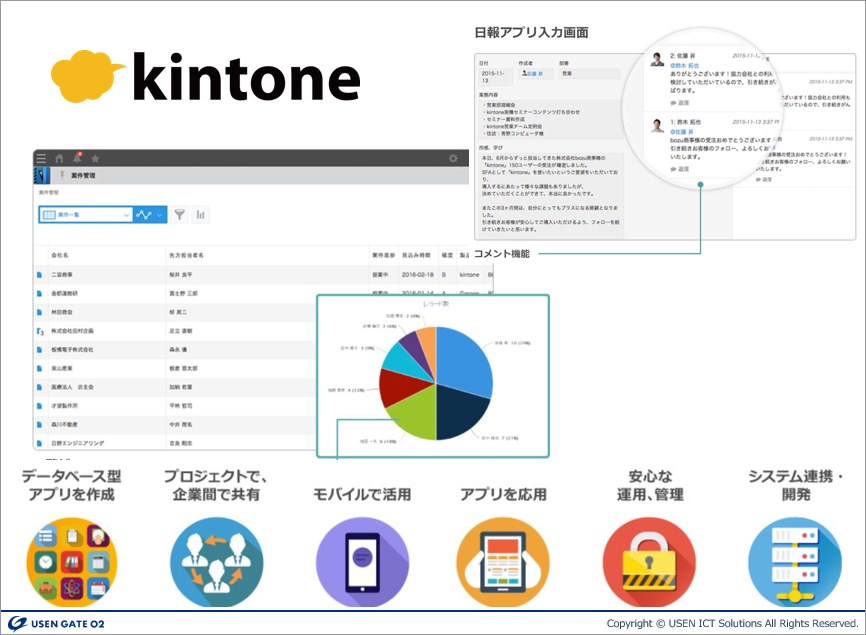866x635 pixels.
Task: Open record detail icon for 板橋電子株式会社 row
Action: click(39, 350)
